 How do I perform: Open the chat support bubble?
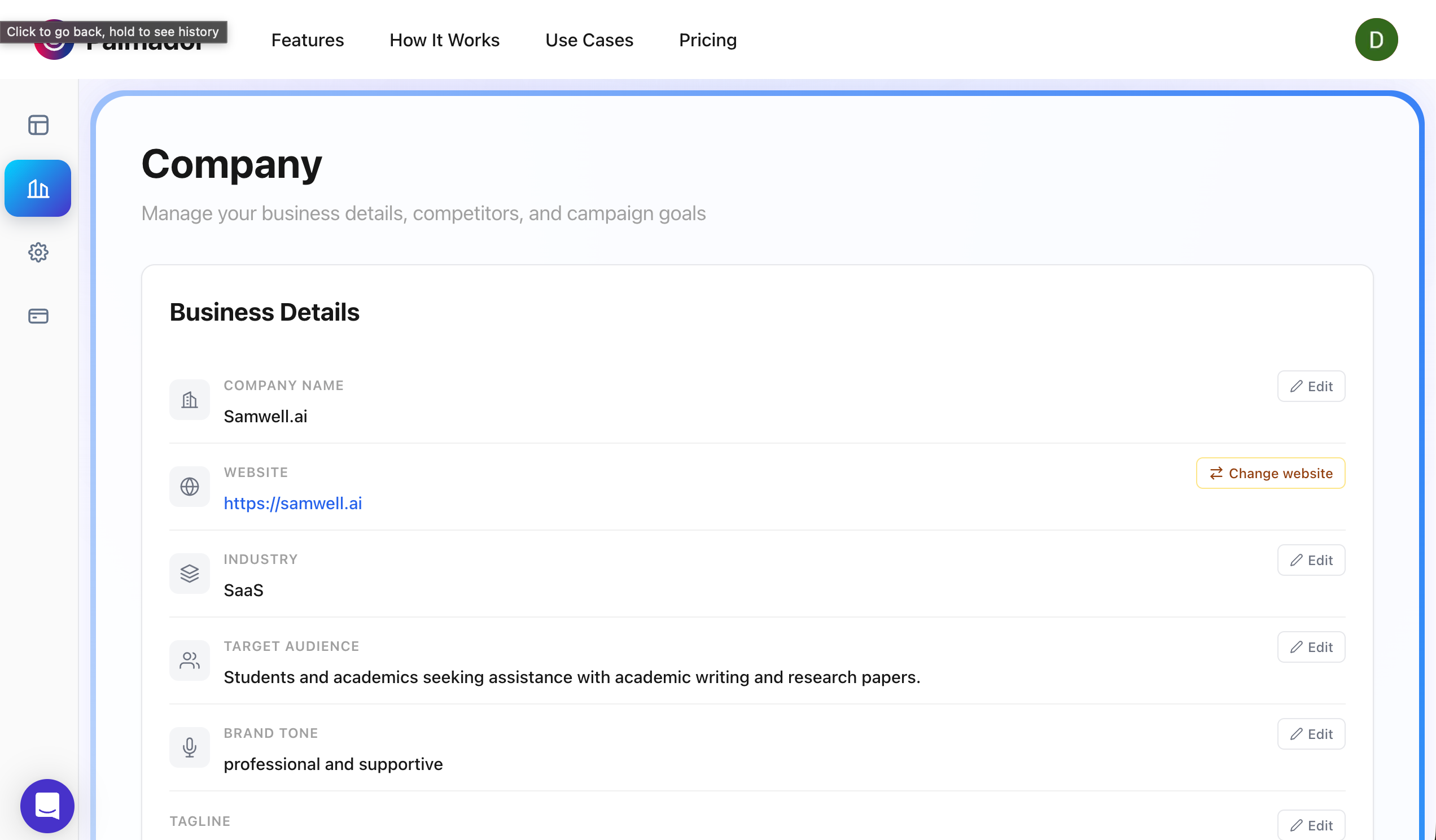(47, 806)
